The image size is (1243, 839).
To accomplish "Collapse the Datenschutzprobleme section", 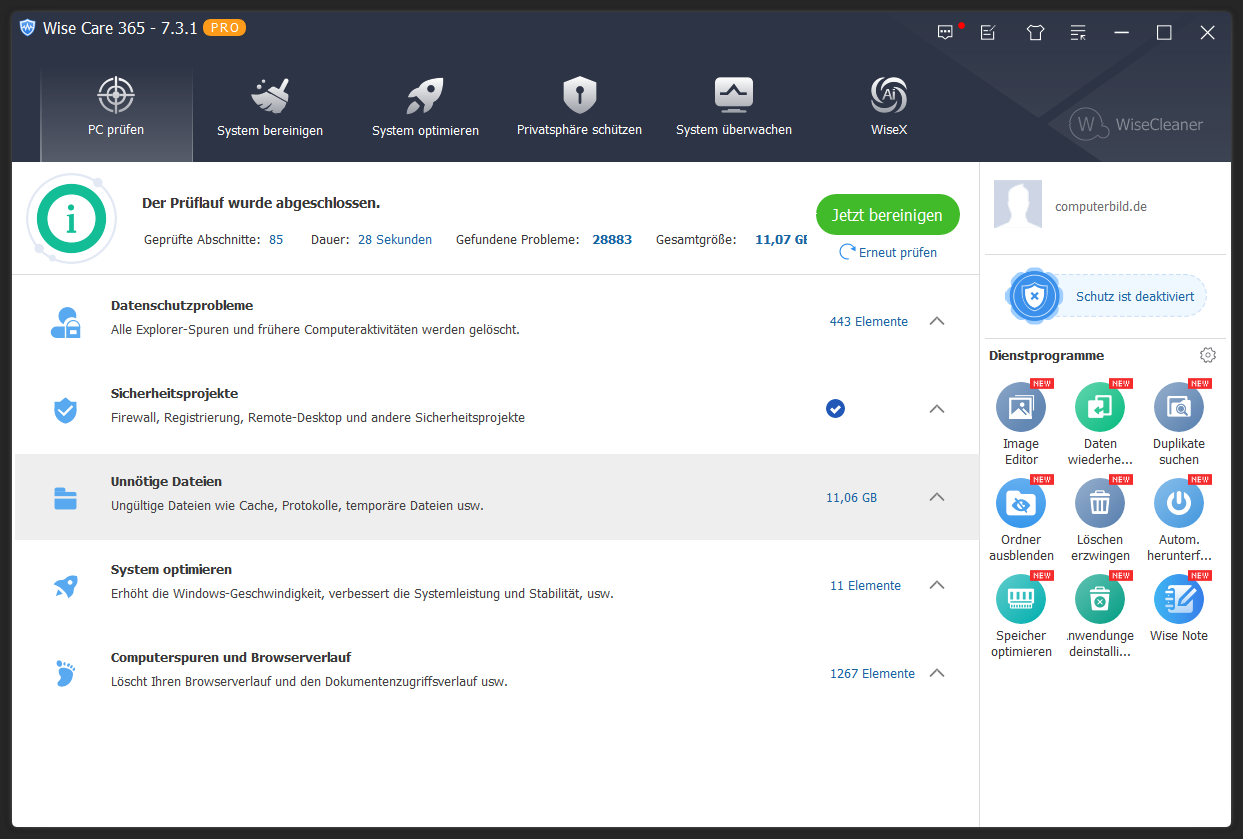I will (x=937, y=321).
